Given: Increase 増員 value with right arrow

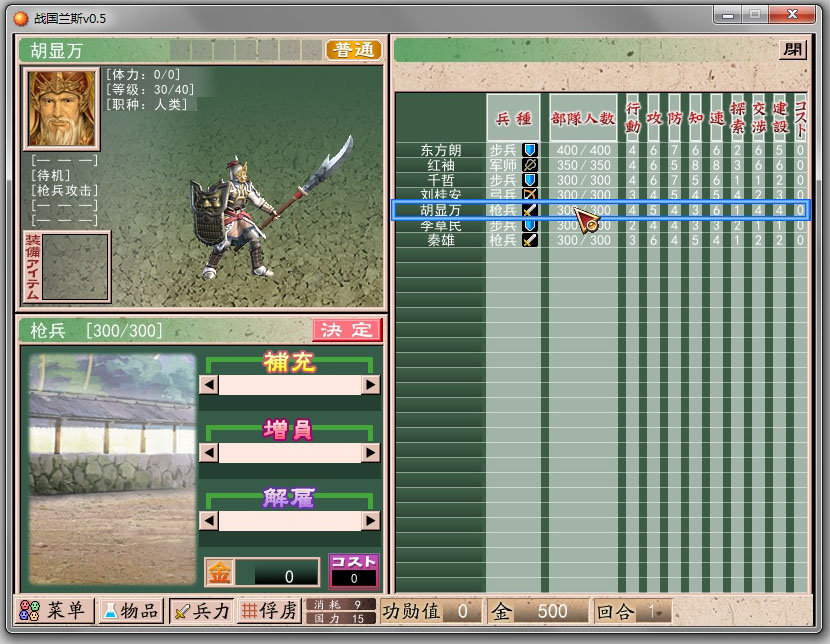Looking at the screenshot, I should pos(371,453).
